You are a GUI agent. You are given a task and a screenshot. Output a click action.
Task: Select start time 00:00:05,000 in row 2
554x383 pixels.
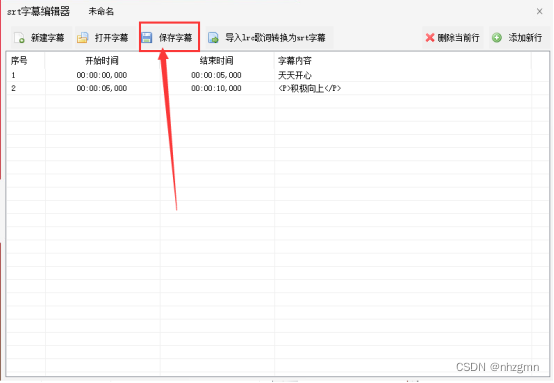pyautogui.click(x=102, y=88)
